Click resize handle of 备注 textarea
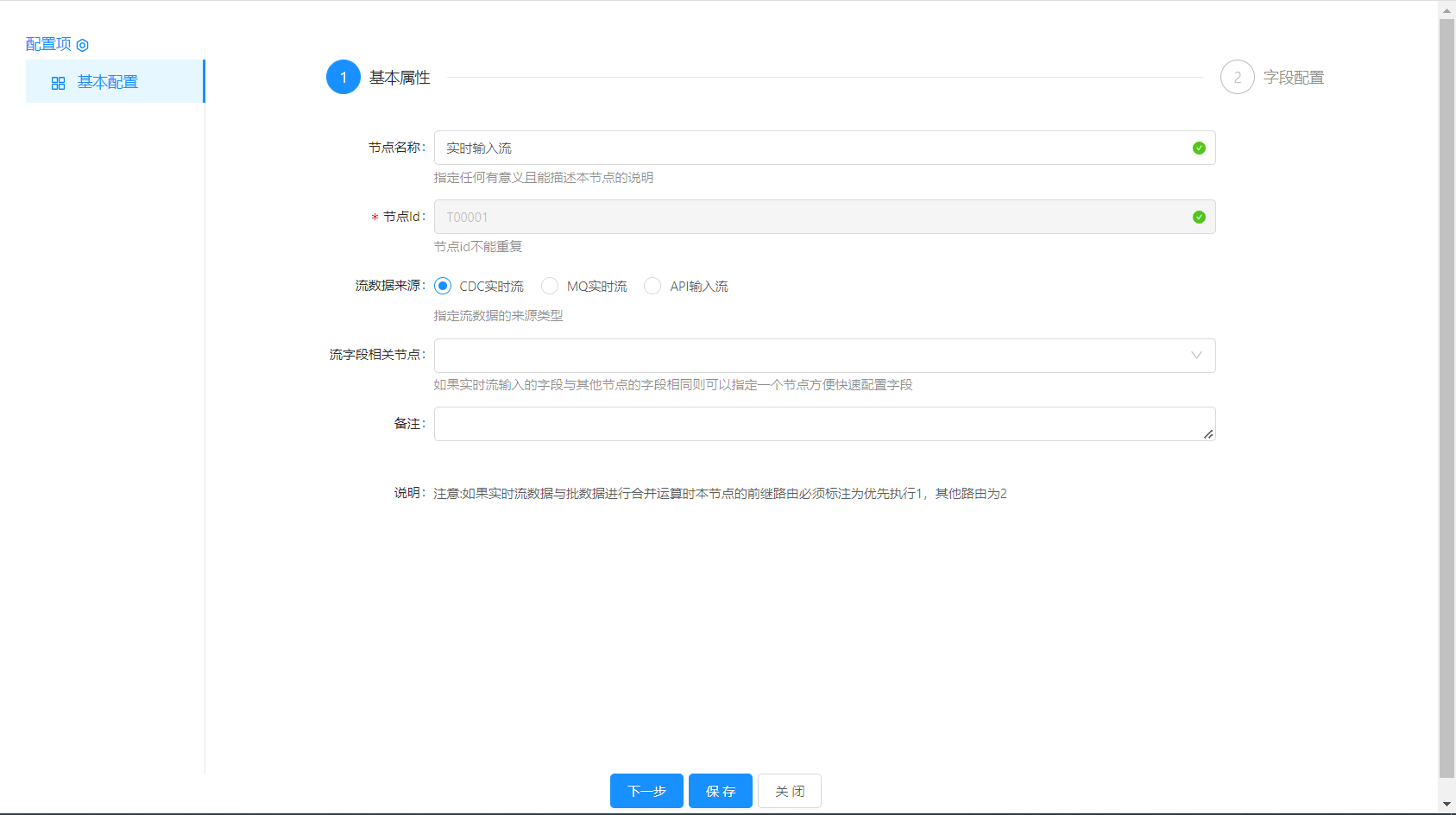Screen dimensions: 1456x815 1208,434
